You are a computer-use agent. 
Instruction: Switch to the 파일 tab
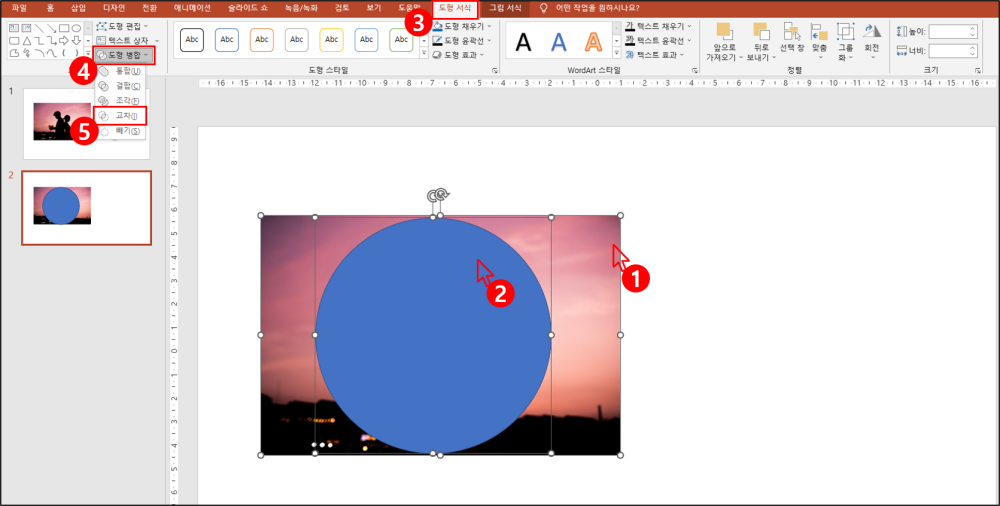[x=19, y=8]
